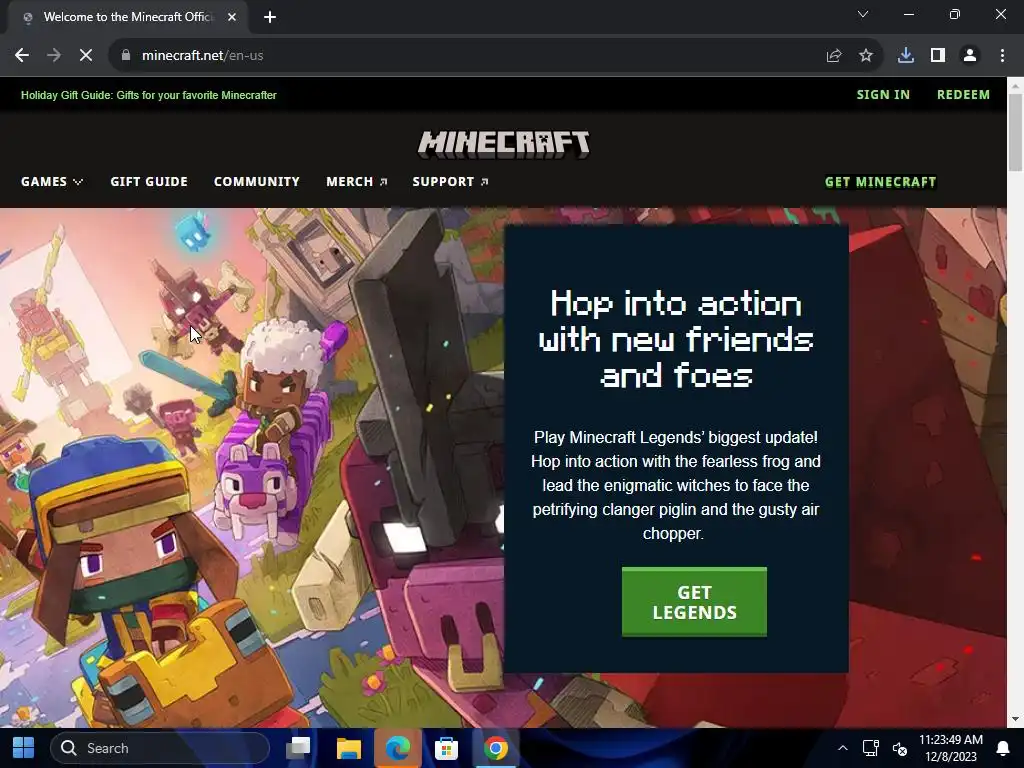Click the browser forward arrow

tap(54, 56)
